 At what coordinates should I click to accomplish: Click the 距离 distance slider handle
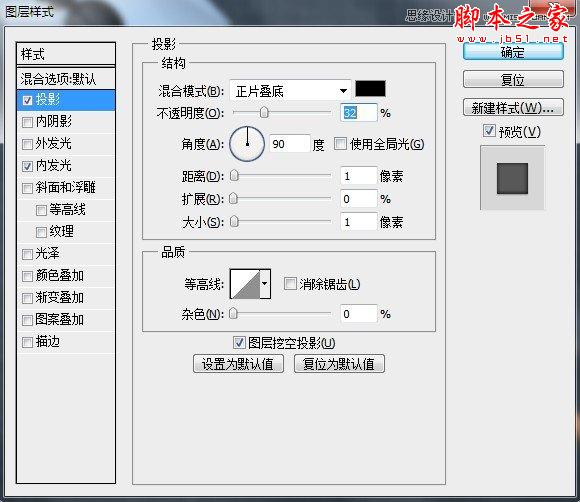pyautogui.click(x=234, y=175)
